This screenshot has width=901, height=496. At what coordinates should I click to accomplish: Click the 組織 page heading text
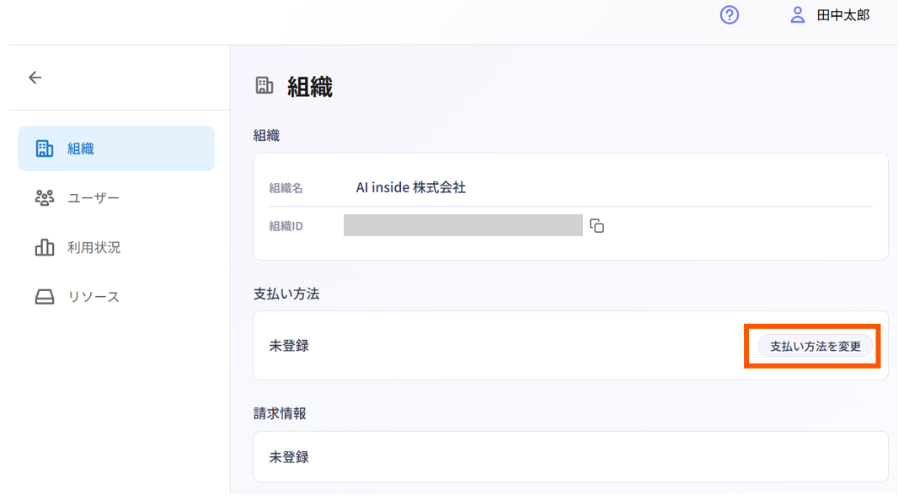click(310, 88)
